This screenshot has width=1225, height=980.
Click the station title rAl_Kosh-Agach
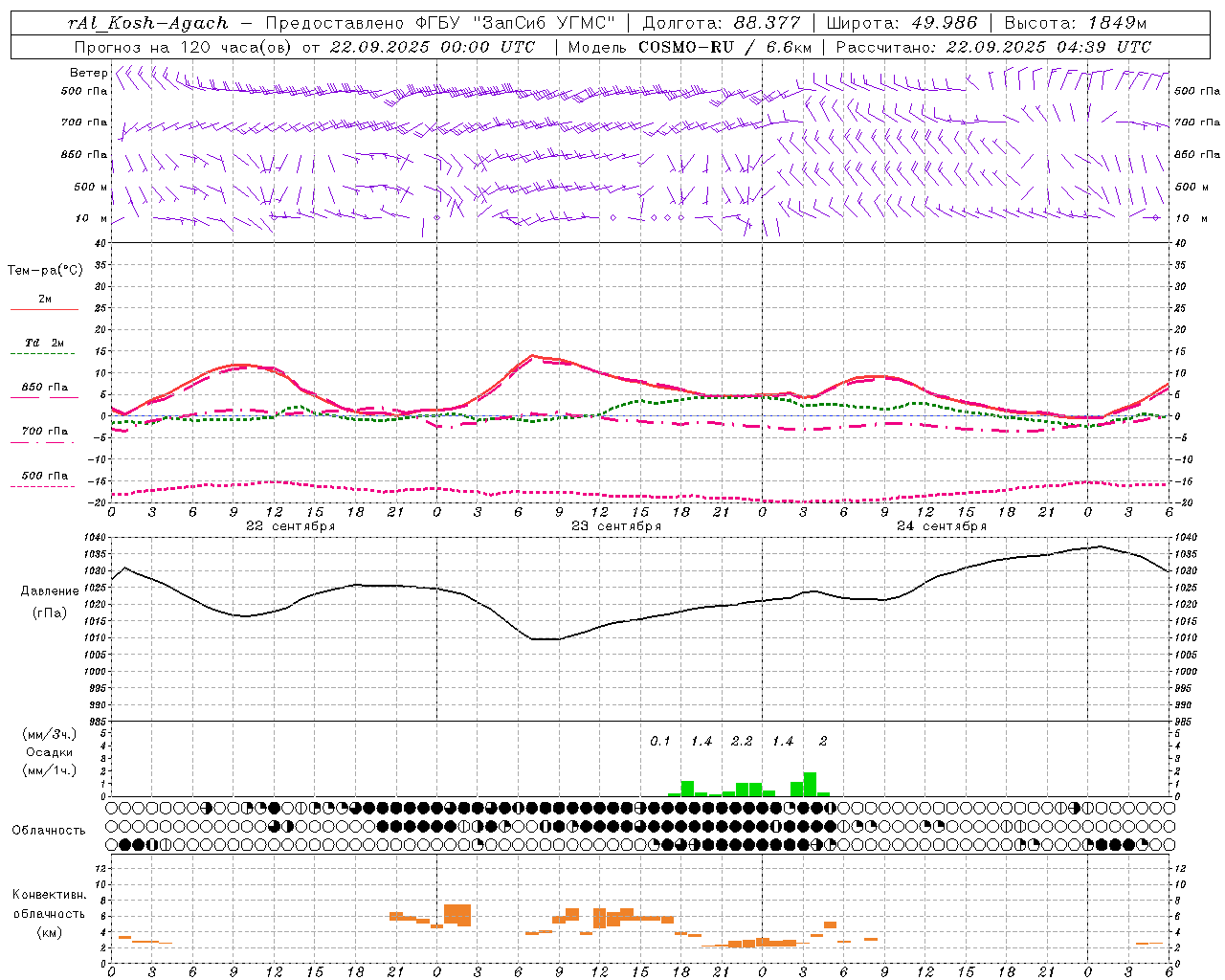(x=148, y=23)
